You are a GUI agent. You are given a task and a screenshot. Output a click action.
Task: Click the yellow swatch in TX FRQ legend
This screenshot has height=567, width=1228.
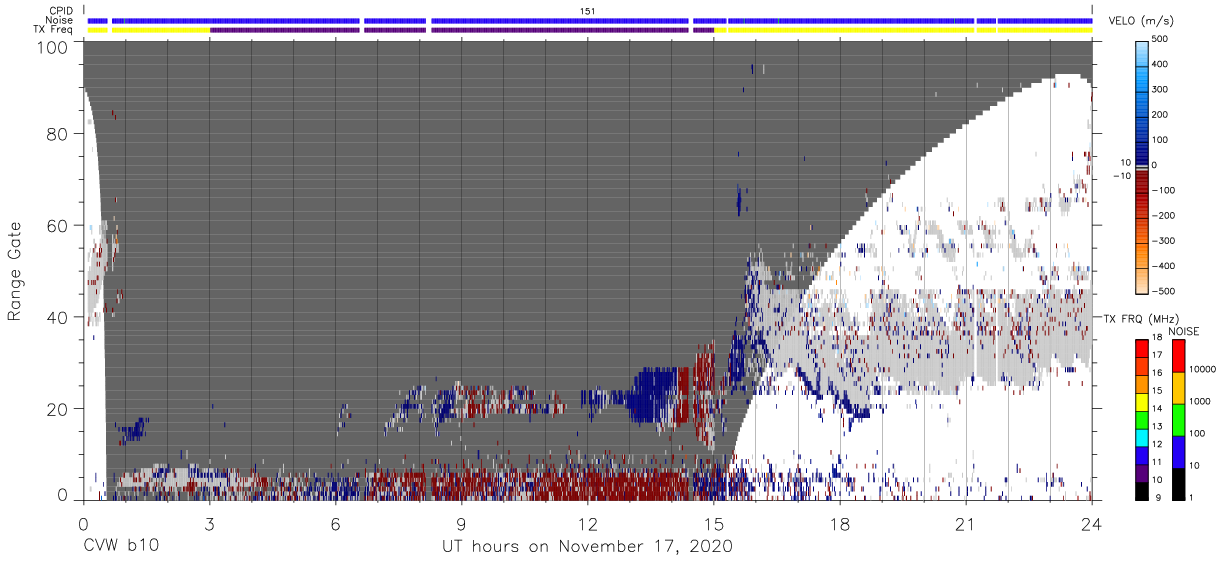[1141, 401]
